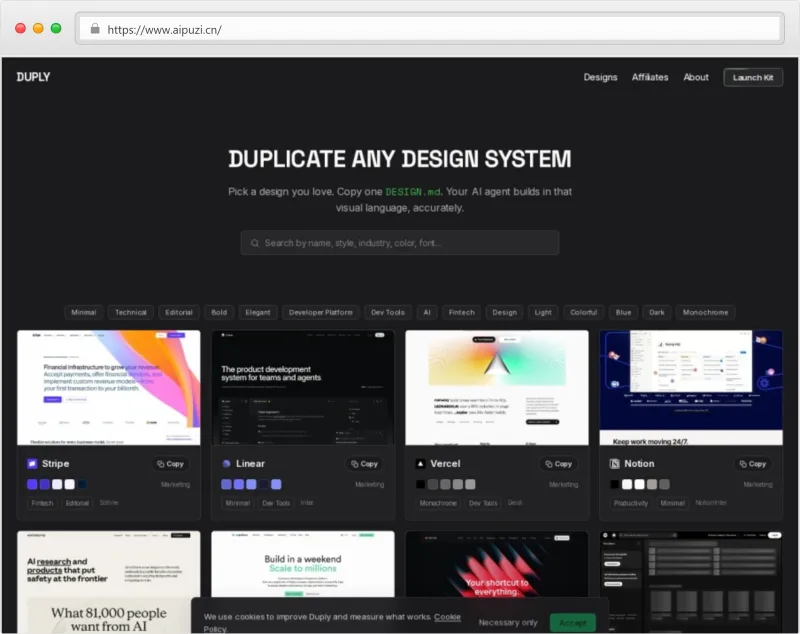The width and height of the screenshot is (800, 634).
Task: Filter by Light tag
Action: 543,312
